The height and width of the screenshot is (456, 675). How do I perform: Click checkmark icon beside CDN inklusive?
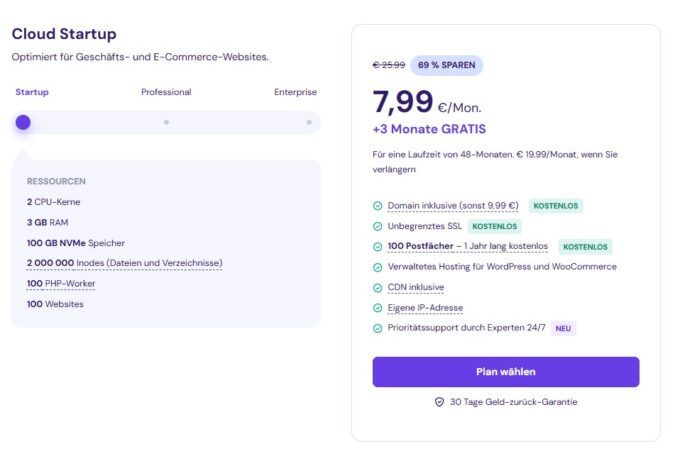(377, 288)
